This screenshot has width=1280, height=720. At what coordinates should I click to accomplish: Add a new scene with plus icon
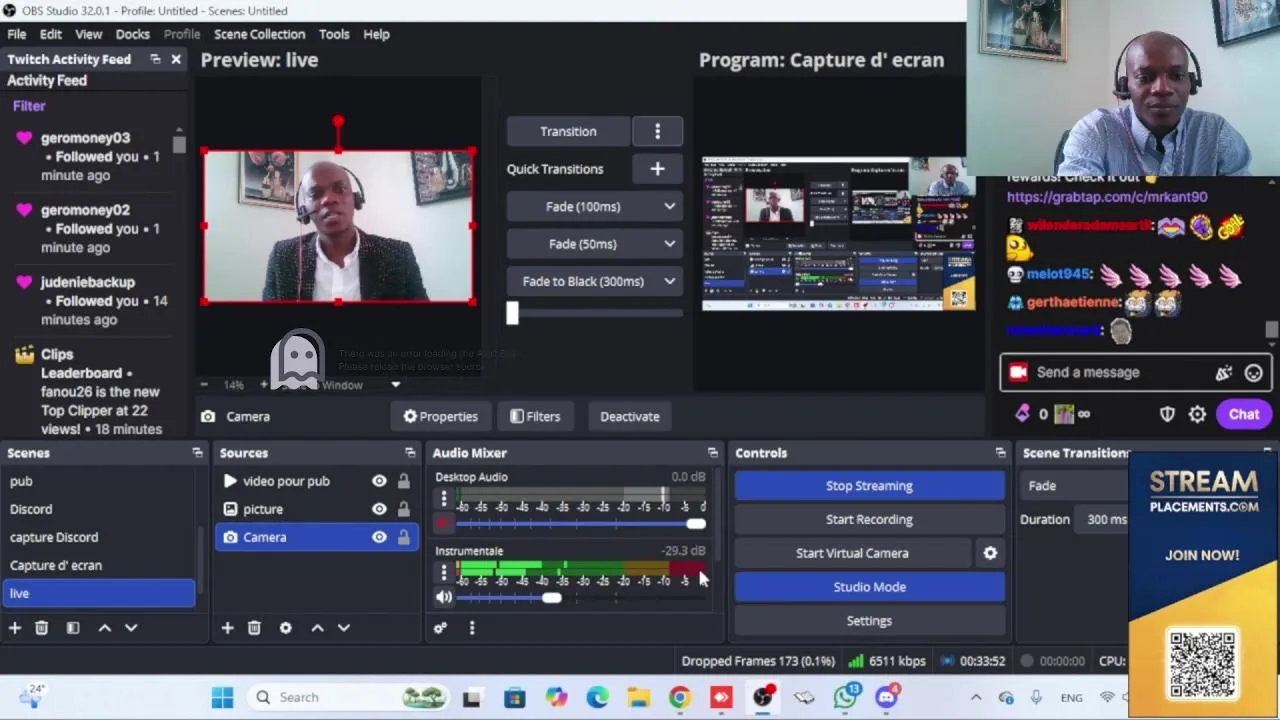pos(15,628)
